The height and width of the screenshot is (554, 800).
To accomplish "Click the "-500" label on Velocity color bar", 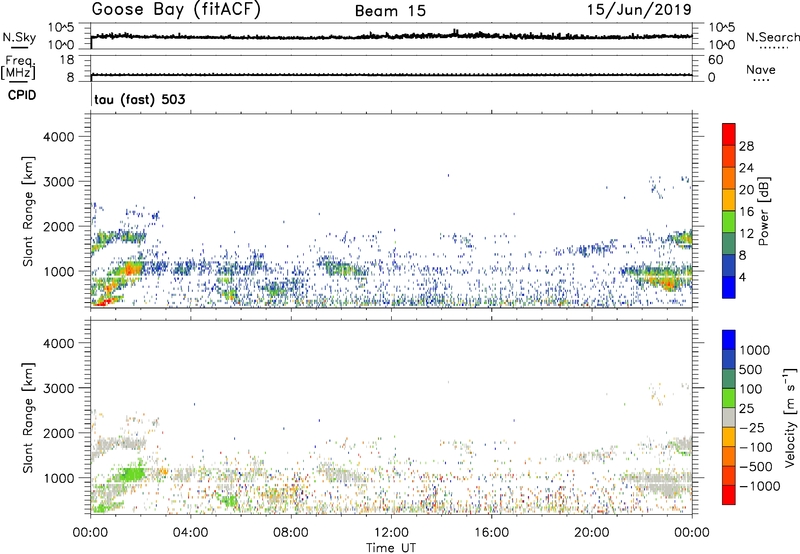I will (755, 466).
